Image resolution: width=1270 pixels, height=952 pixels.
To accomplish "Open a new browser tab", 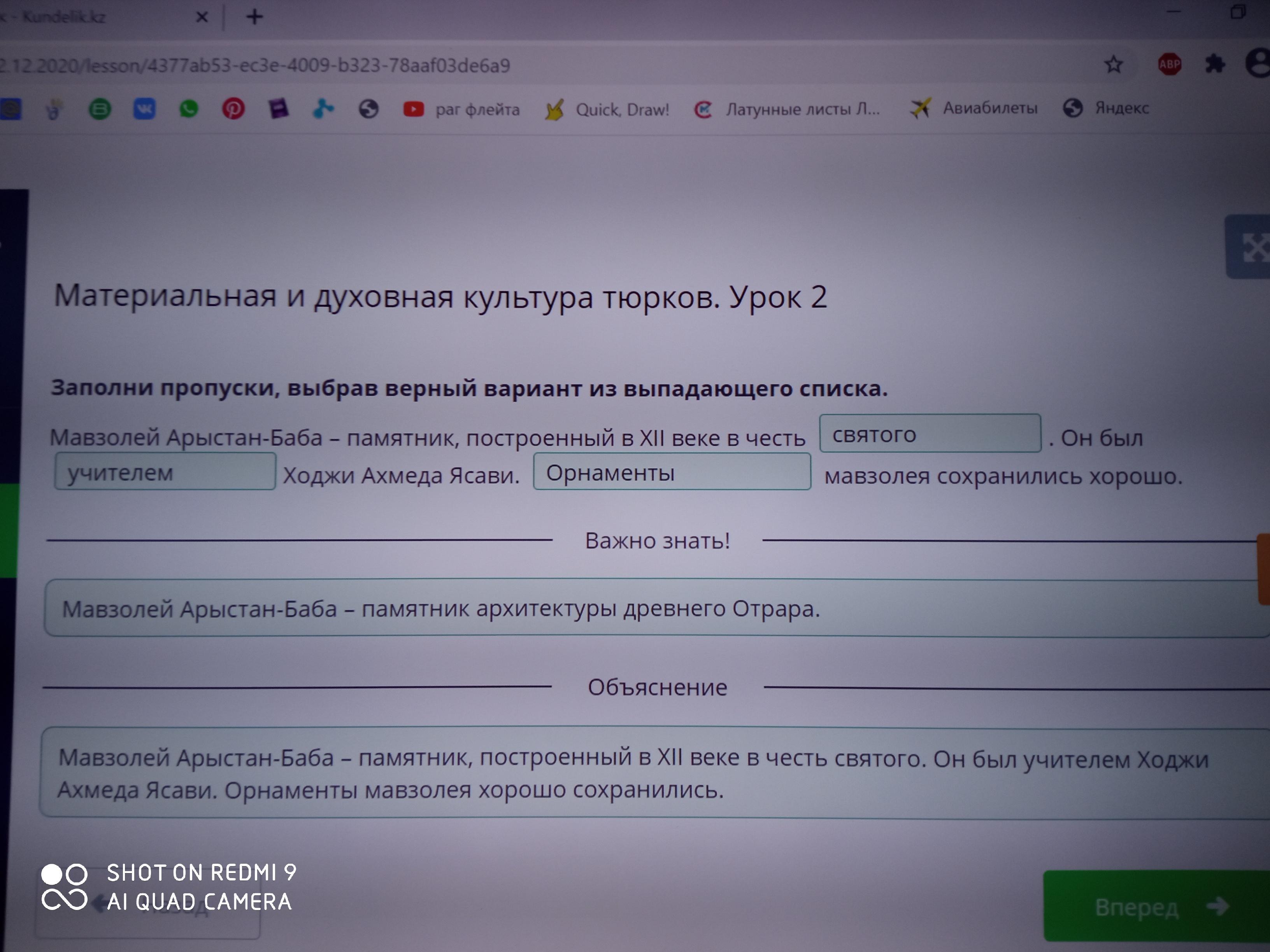I will click(254, 17).
